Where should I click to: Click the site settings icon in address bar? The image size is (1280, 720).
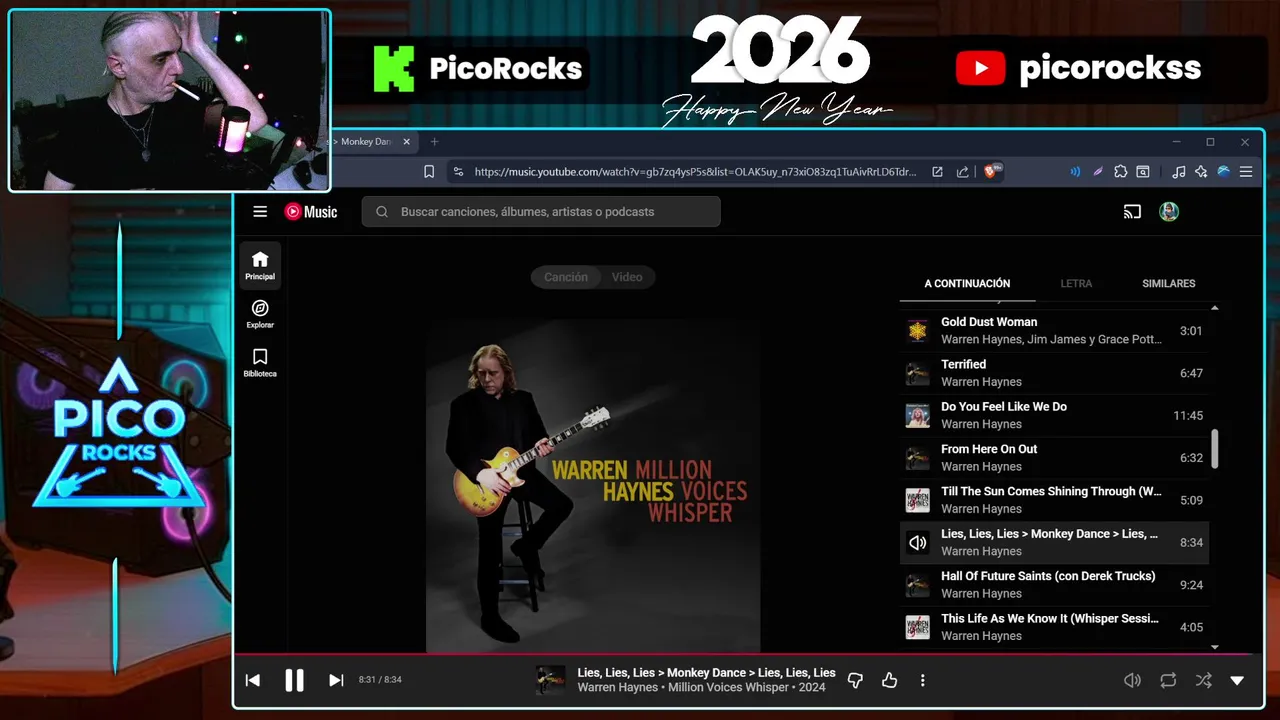pyautogui.click(x=458, y=172)
